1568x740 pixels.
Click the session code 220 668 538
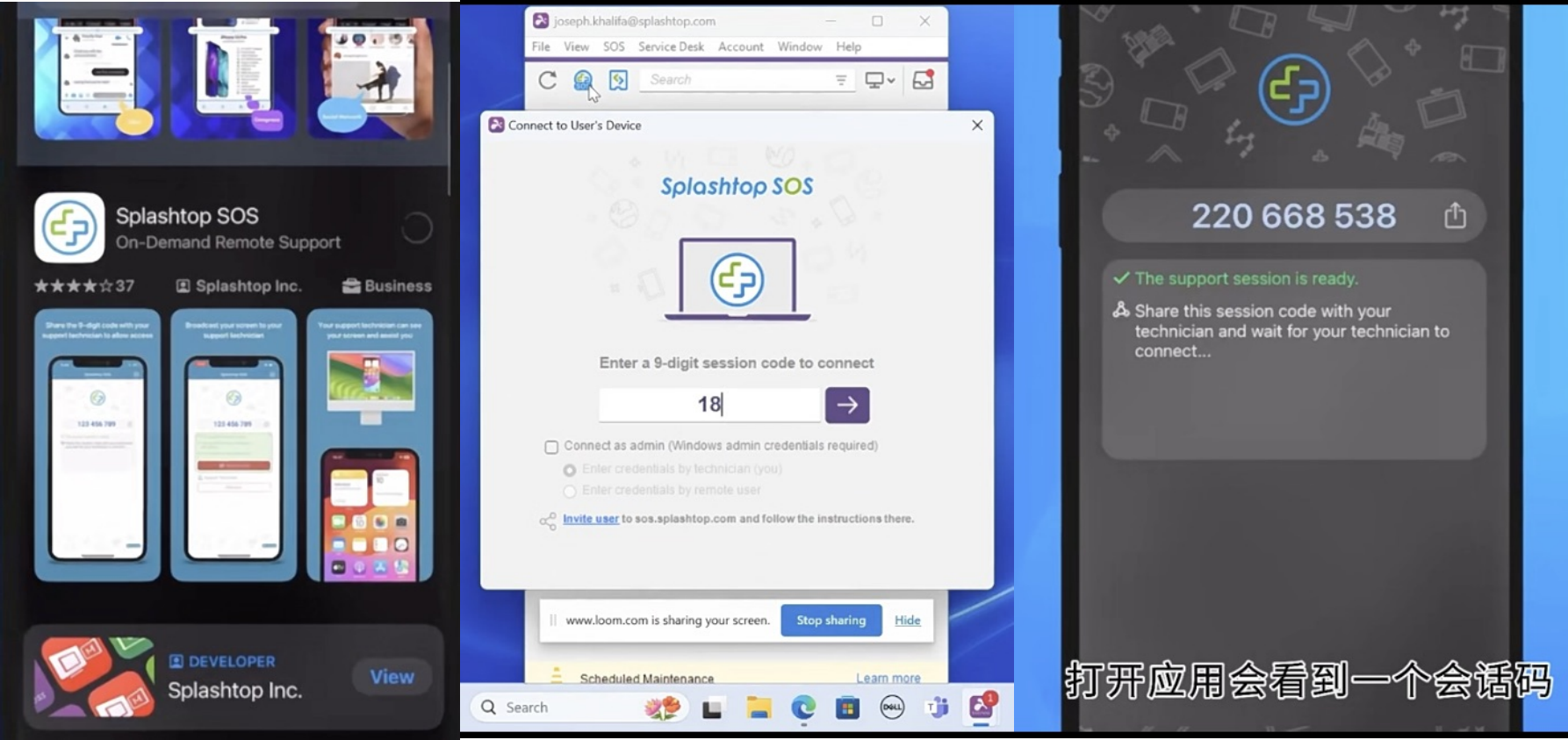click(1293, 216)
